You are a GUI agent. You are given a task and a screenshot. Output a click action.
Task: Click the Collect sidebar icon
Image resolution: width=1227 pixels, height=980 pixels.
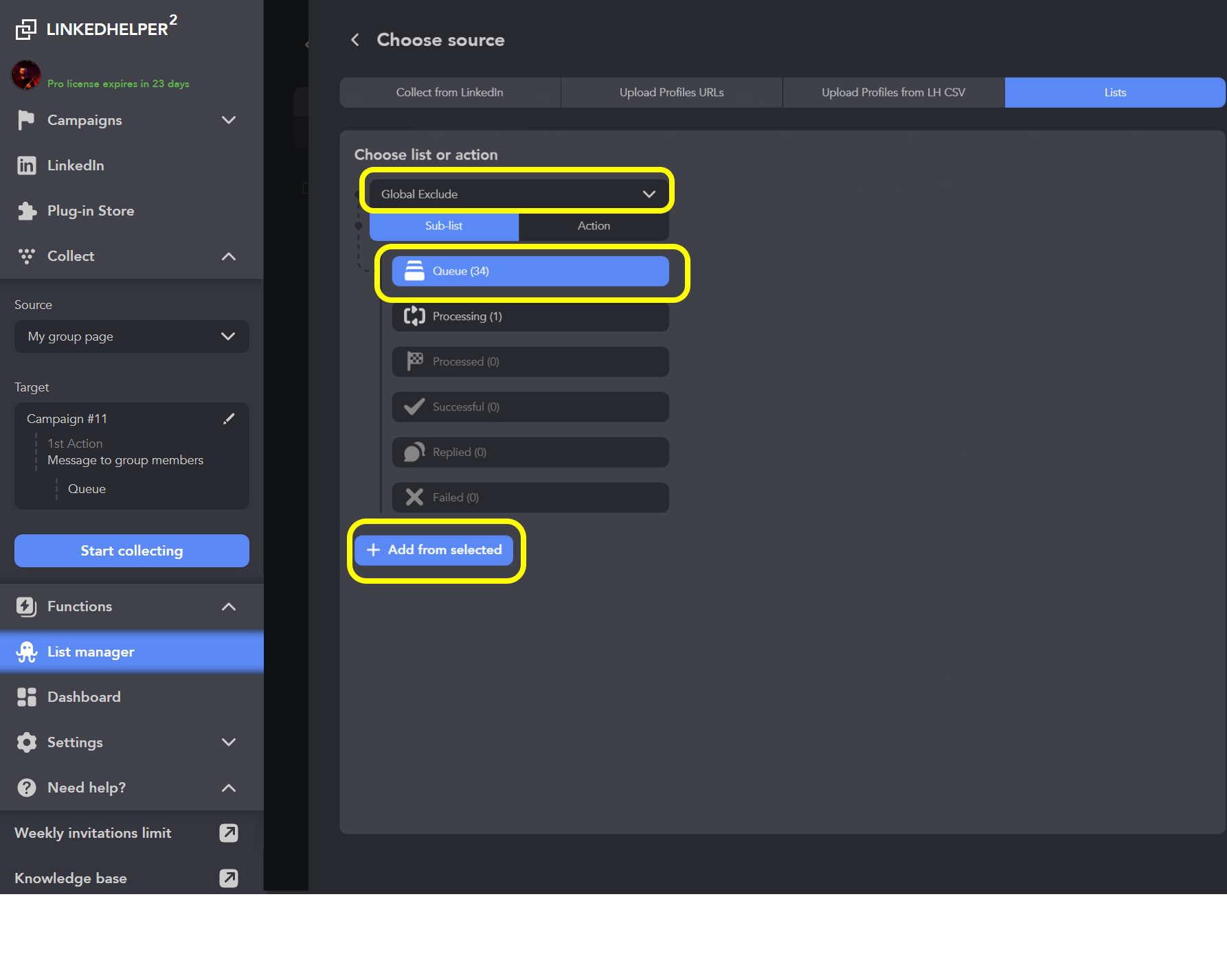point(26,256)
